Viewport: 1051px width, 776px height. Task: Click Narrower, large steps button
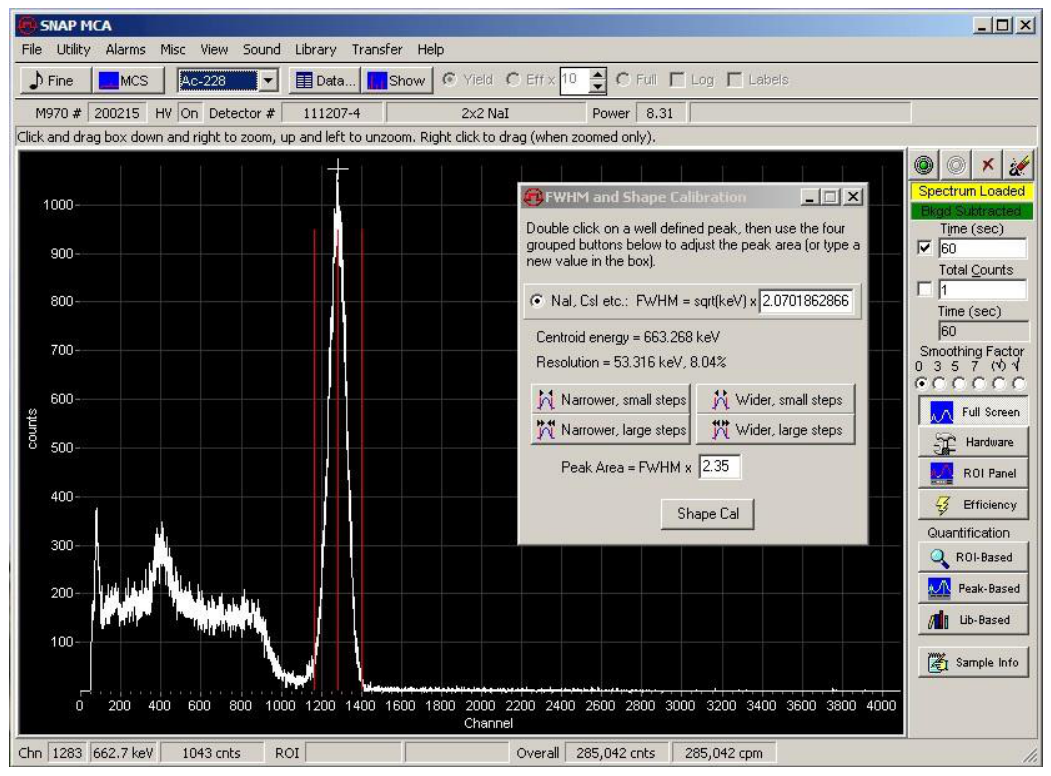pos(610,430)
